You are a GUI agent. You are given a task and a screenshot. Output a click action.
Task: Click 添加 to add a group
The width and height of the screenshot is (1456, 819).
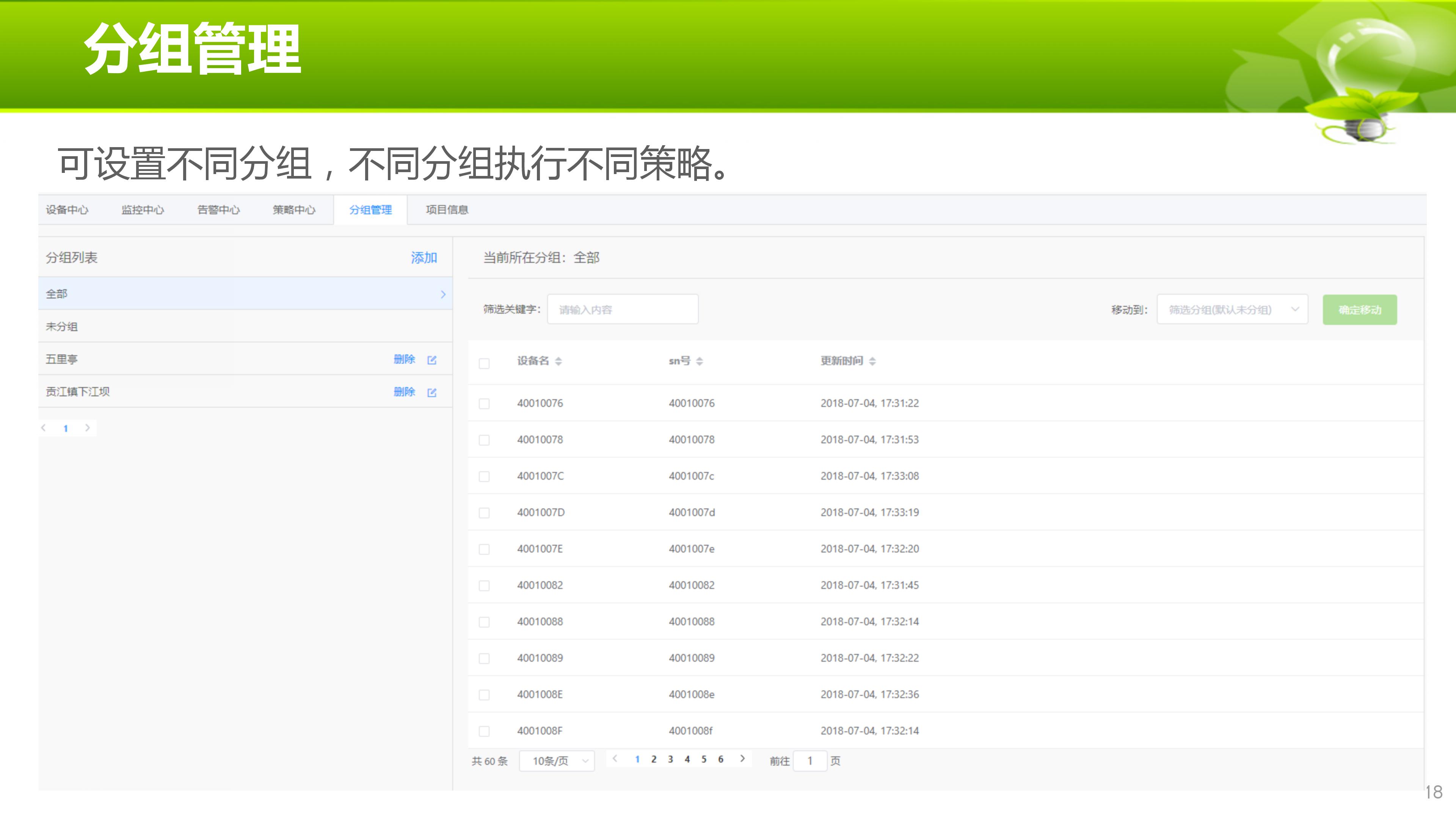coord(424,258)
